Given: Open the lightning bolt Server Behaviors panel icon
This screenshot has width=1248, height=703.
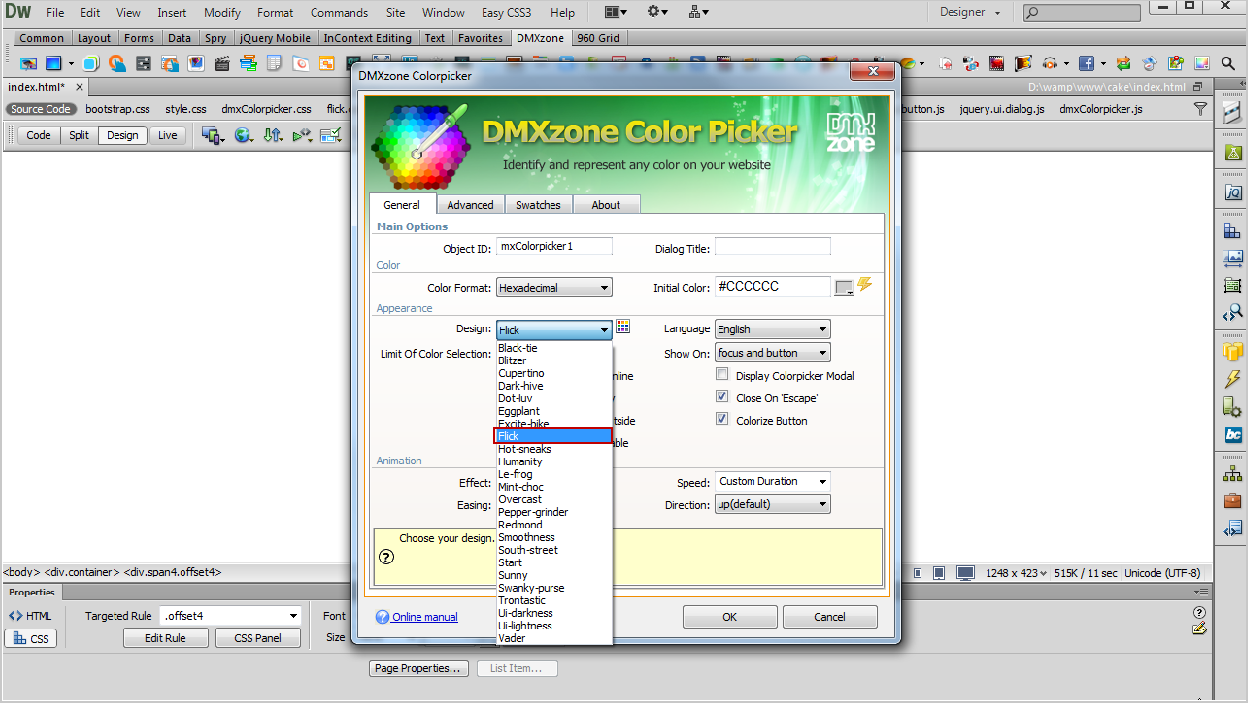Looking at the screenshot, I should coord(1232,379).
